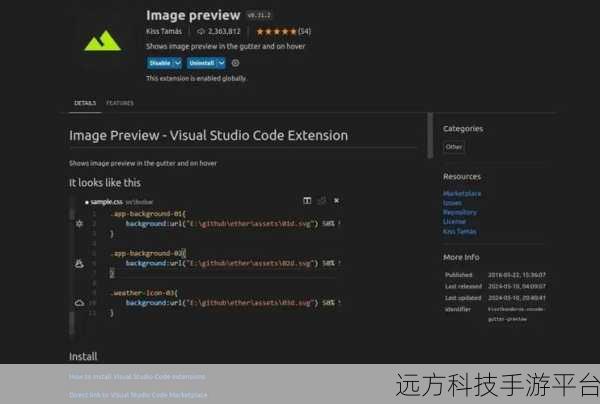Viewport: 600px width, 404px height.
Task: Uninstall the Image preview extension
Action: (202, 63)
